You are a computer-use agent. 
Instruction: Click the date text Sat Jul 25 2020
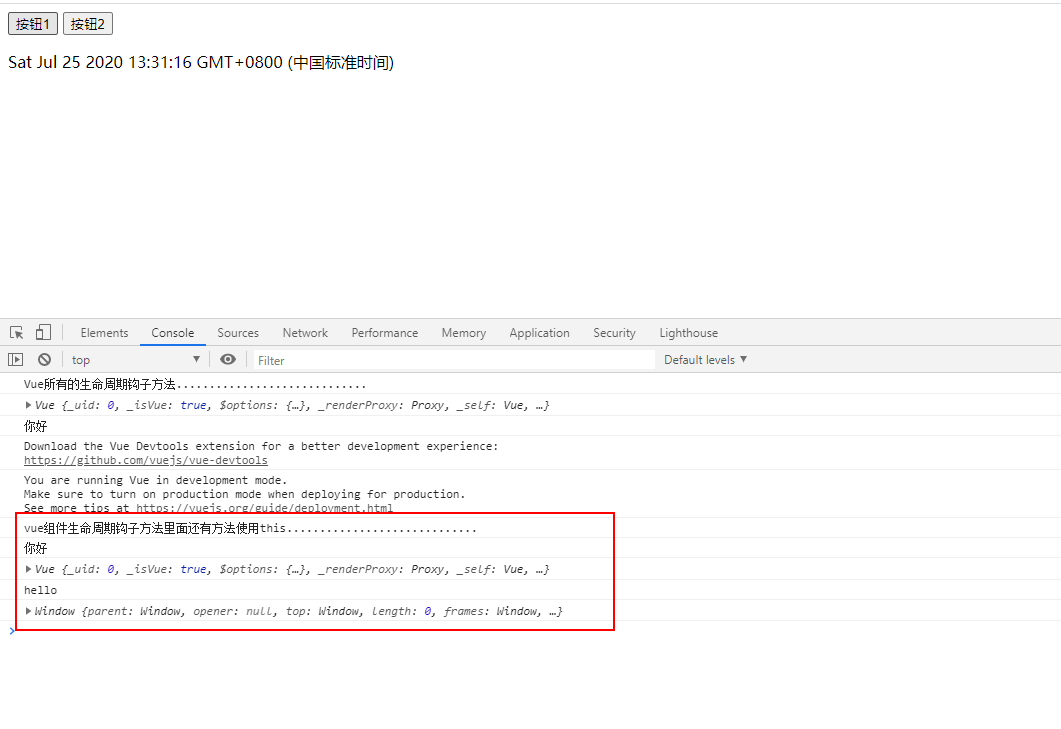click(x=201, y=62)
